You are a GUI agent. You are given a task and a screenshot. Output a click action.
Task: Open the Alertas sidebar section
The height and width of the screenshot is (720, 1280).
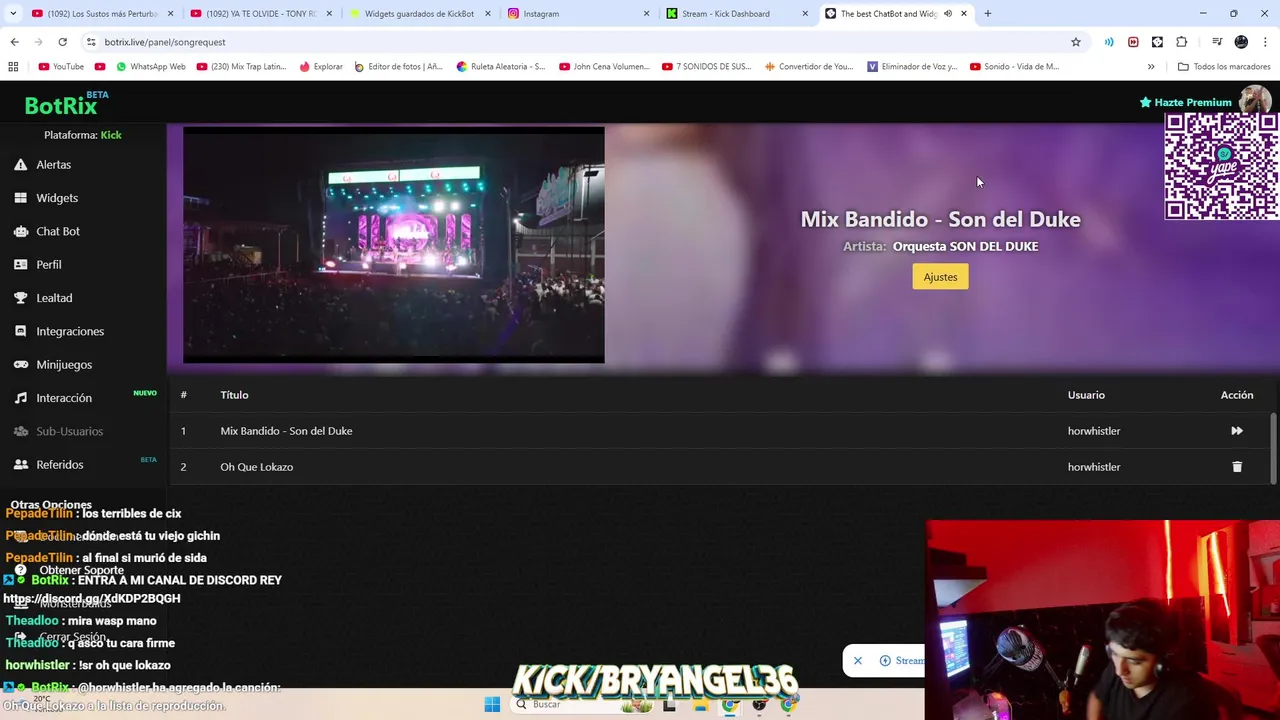tap(53, 165)
